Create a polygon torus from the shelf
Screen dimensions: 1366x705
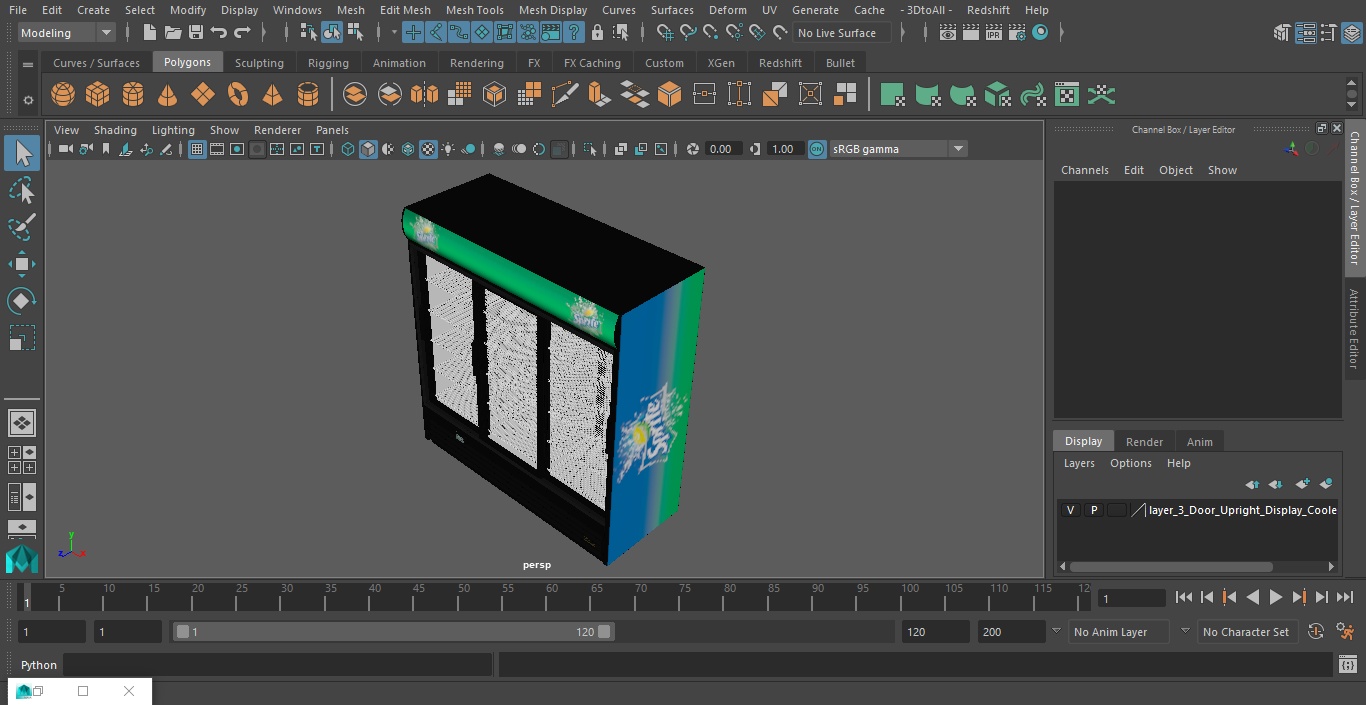point(237,95)
